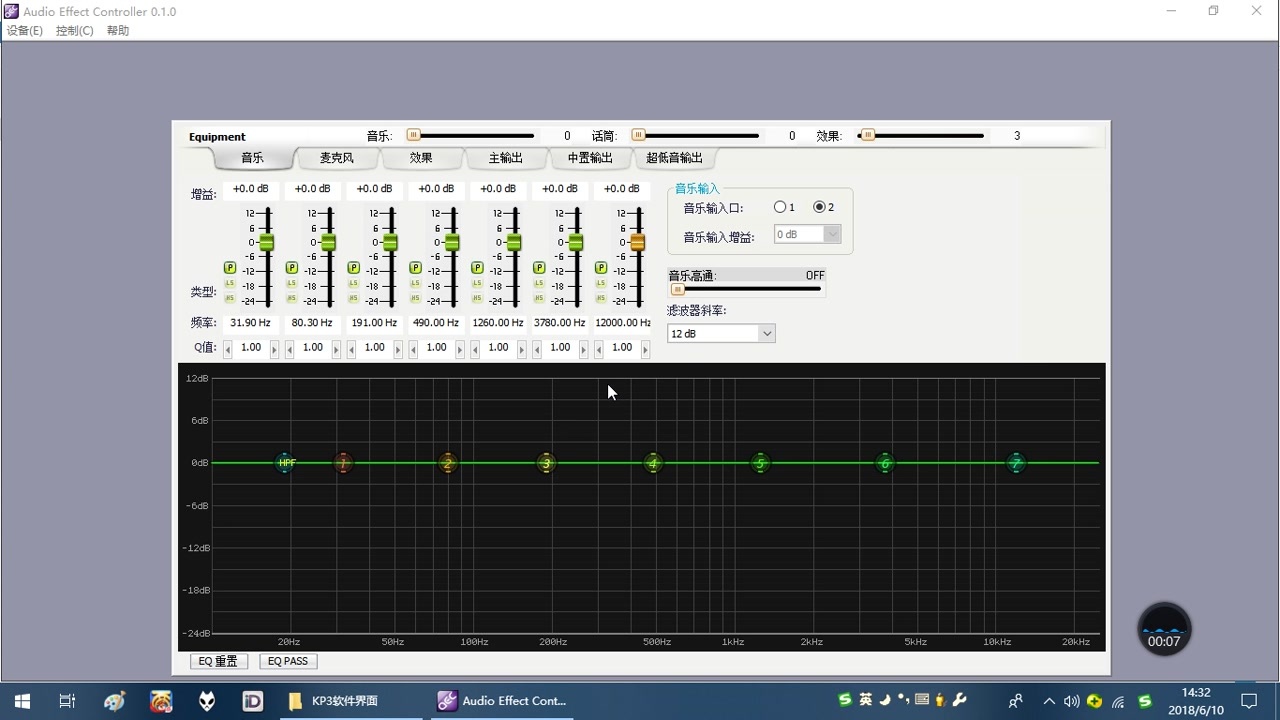1280x720 pixels.
Task: Decrease Q value of the 1260.00 Hz band
Action: click(x=476, y=349)
